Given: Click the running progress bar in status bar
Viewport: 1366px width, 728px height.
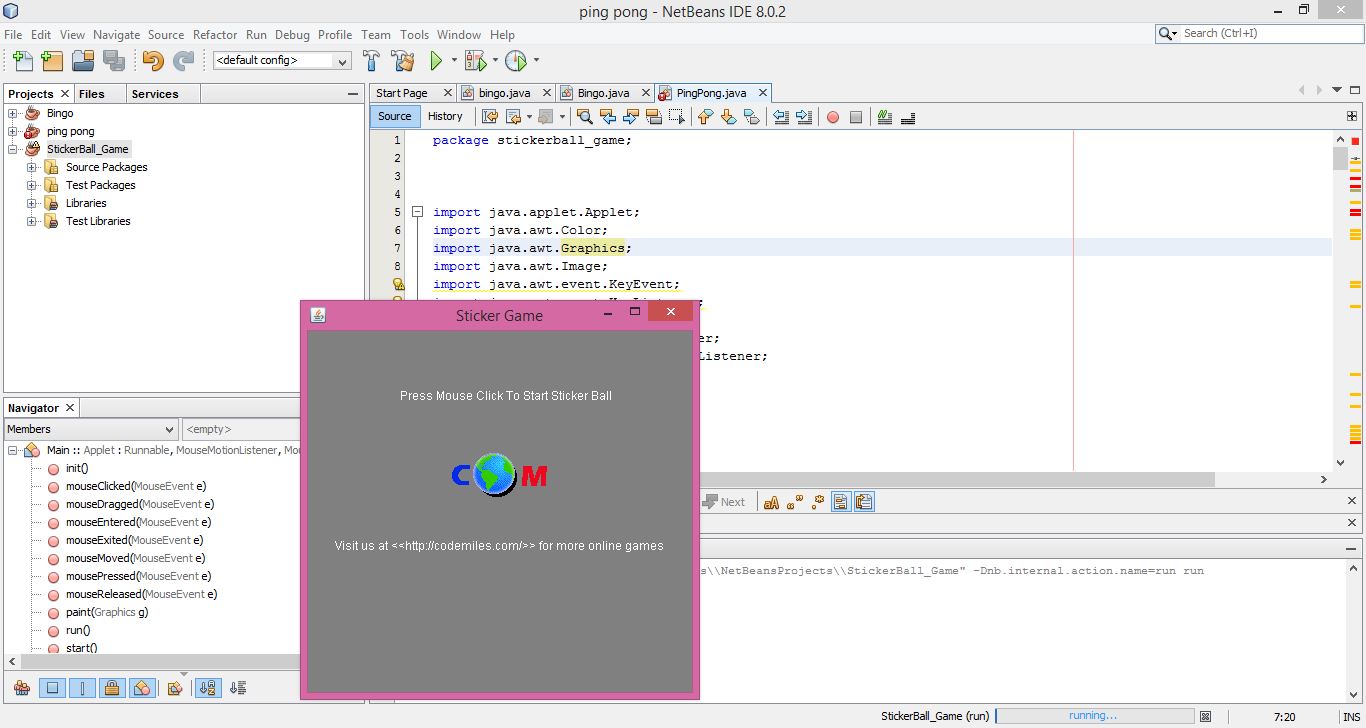Looking at the screenshot, I should click(1093, 716).
